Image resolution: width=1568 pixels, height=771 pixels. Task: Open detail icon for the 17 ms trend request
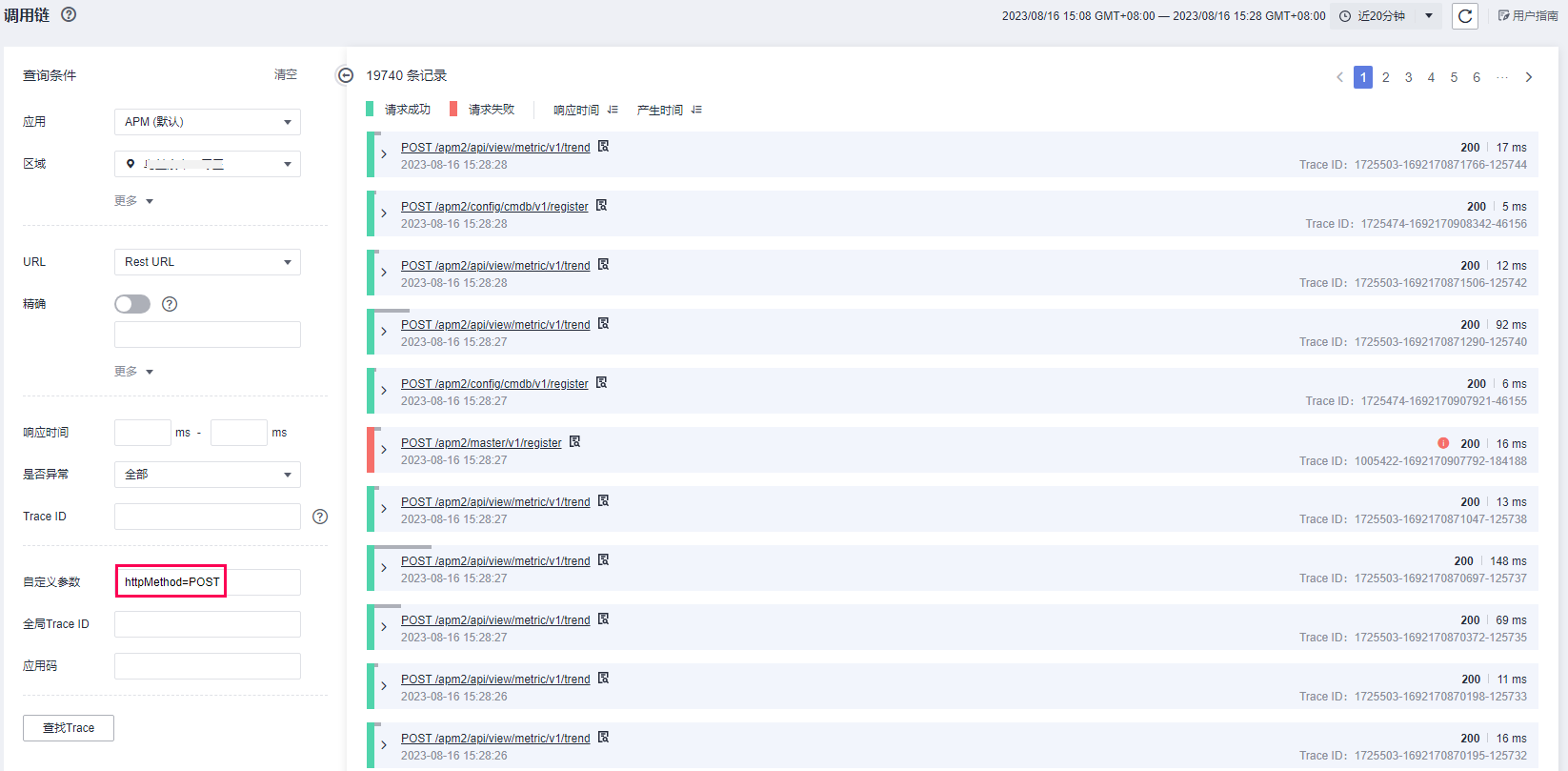point(603,147)
